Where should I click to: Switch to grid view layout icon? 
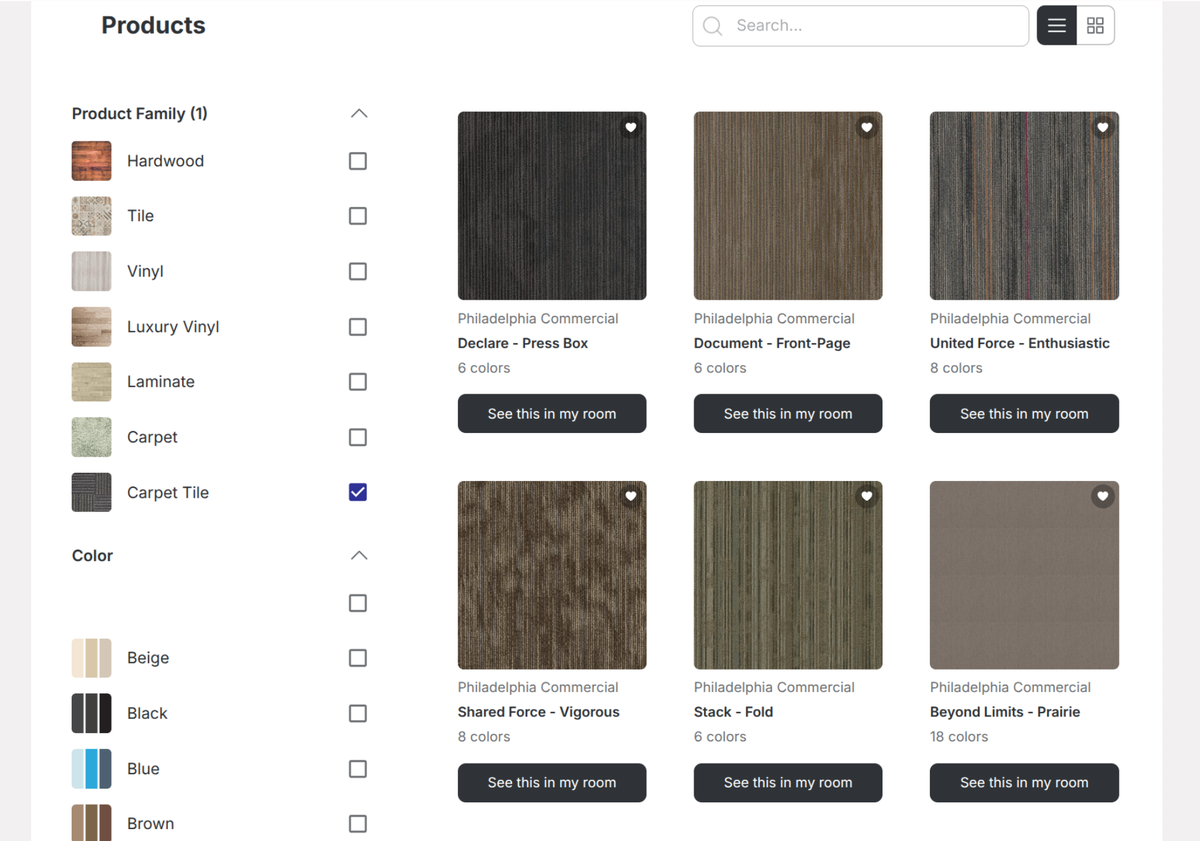(x=1095, y=26)
